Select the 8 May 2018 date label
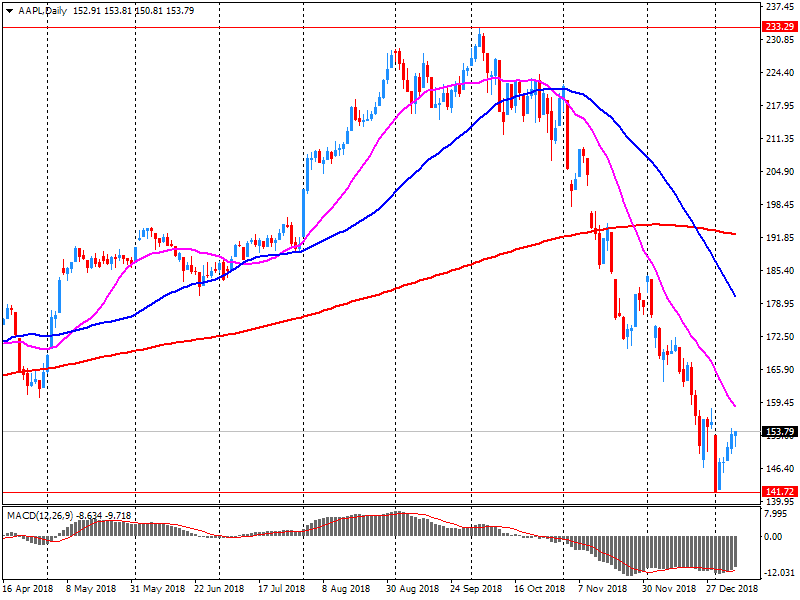800x600 pixels. (91, 589)
